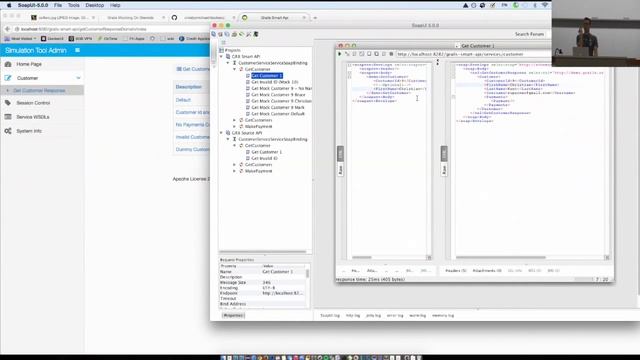
Task: Expand MakePayment under CRA Source API
Action: coord(235,171)
